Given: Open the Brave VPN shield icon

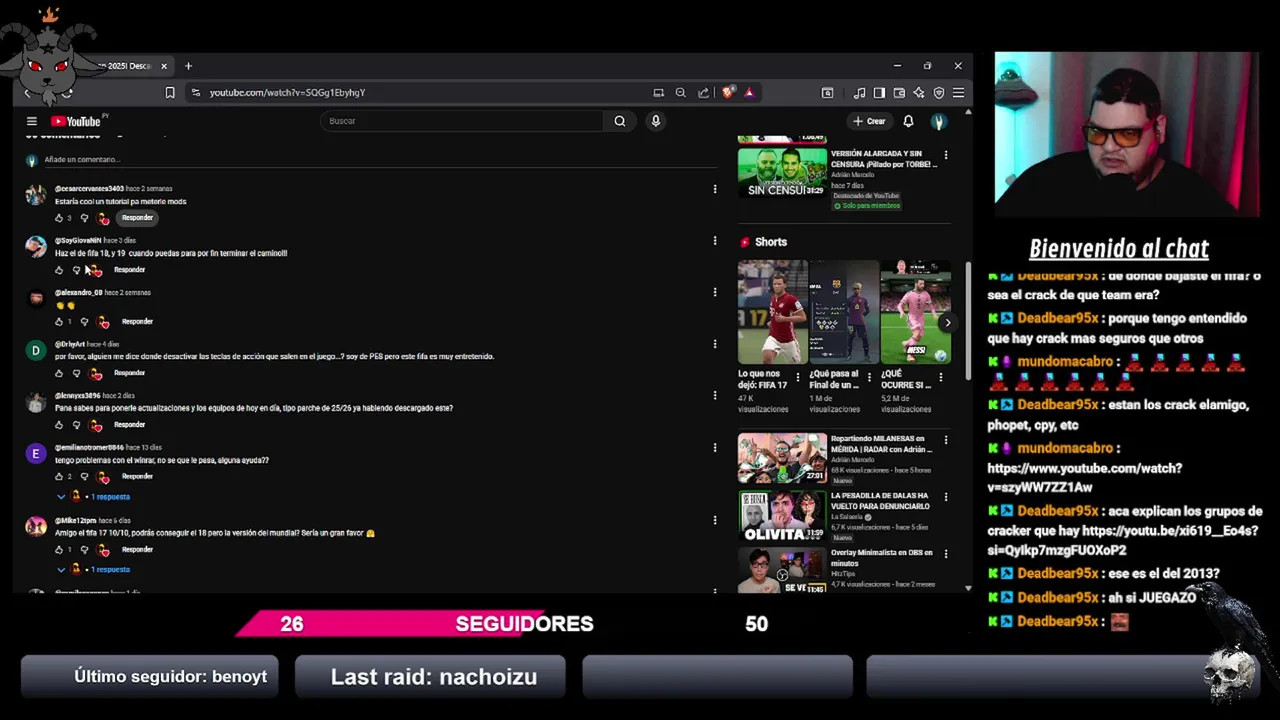Looking at the screenshot, I should (939, 92).
